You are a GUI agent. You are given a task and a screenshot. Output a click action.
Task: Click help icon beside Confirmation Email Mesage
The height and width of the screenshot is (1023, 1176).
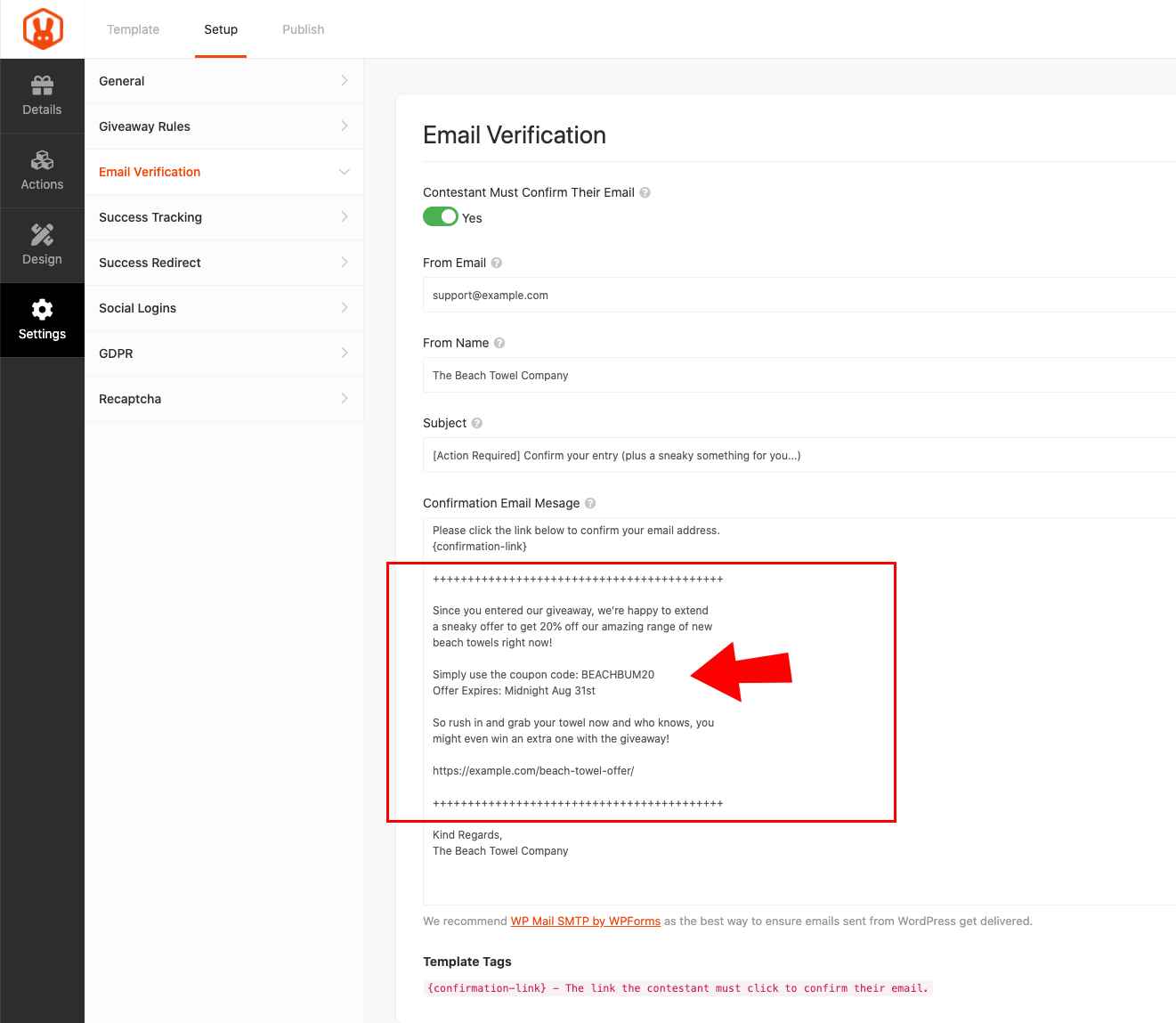click(590, 503)
